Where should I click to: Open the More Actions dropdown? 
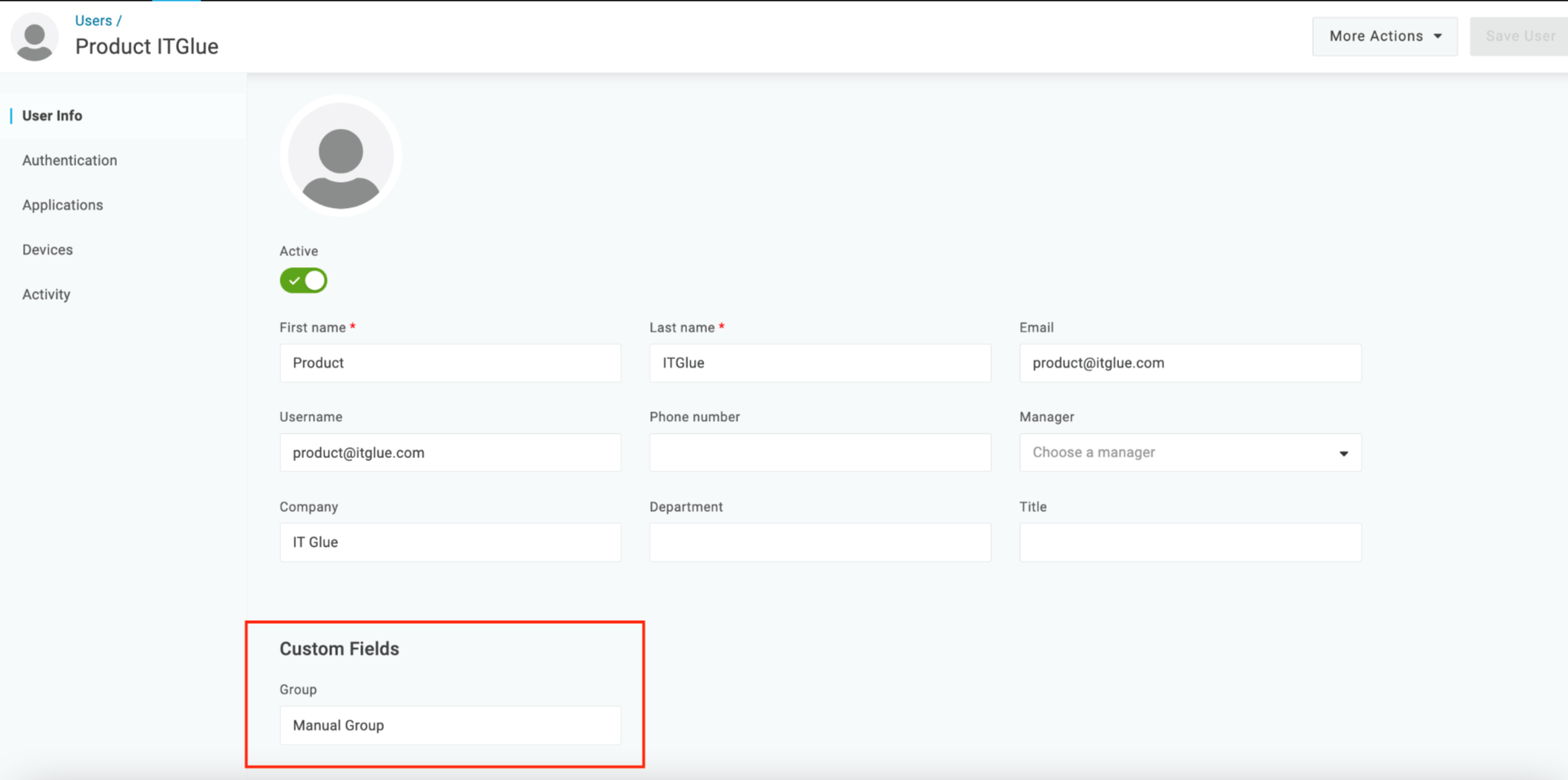tap(1385, 36)
